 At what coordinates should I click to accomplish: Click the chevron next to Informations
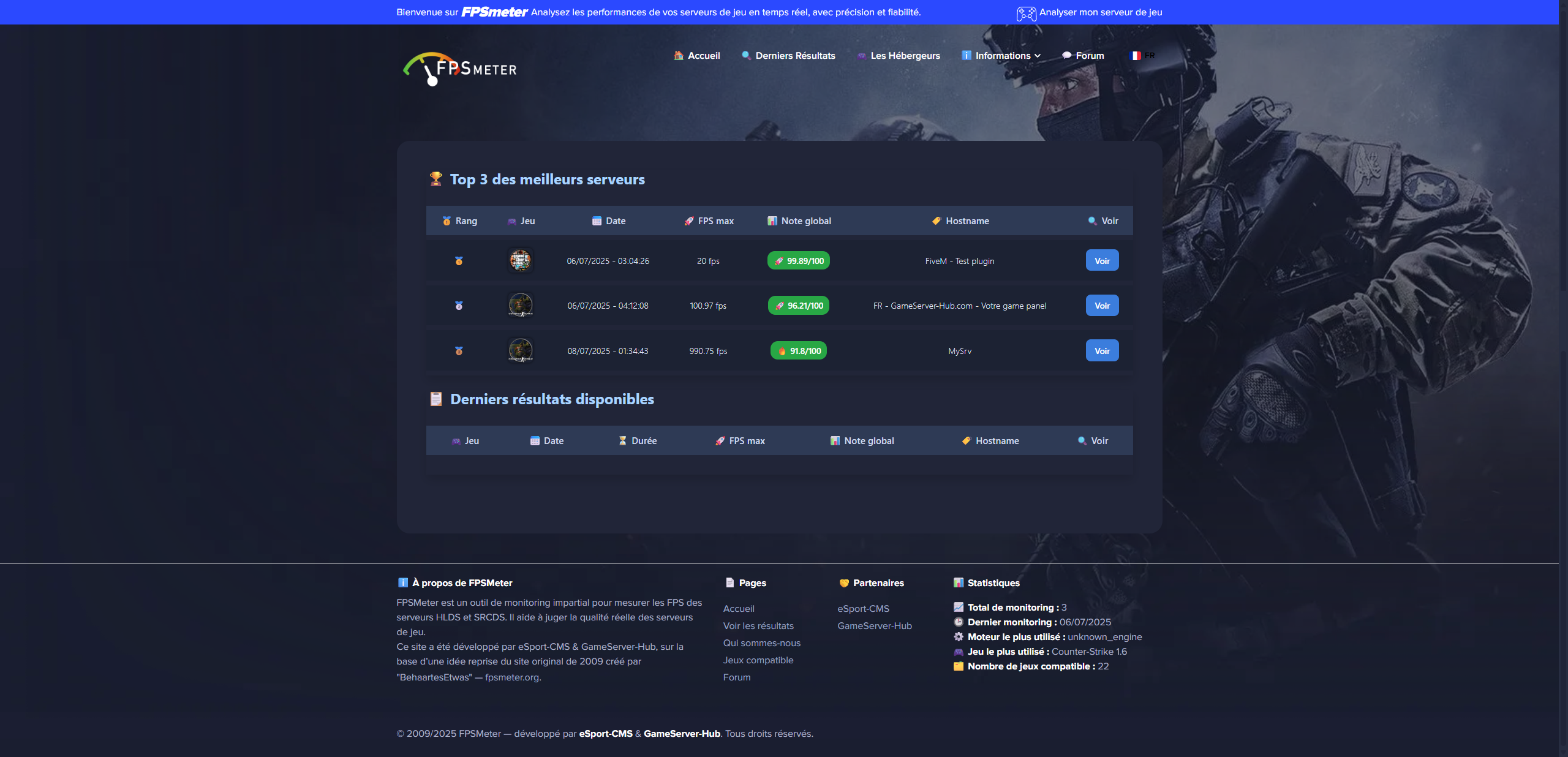(1038, 56)
